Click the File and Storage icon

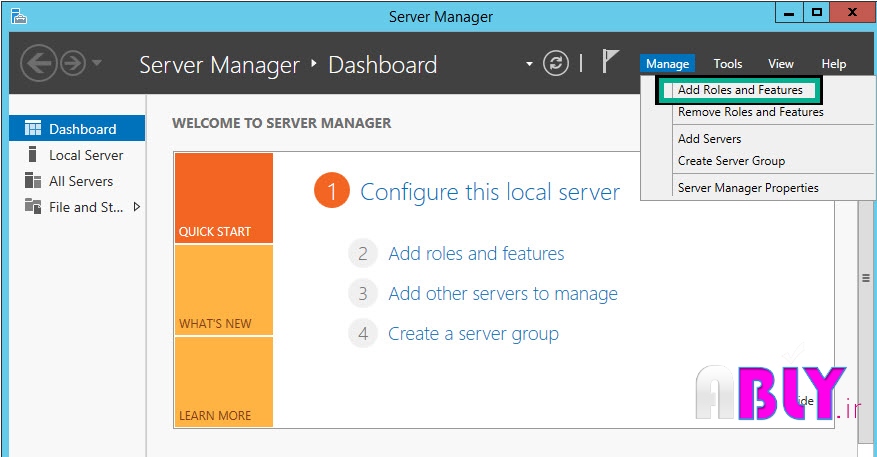(x=33, y=206)
